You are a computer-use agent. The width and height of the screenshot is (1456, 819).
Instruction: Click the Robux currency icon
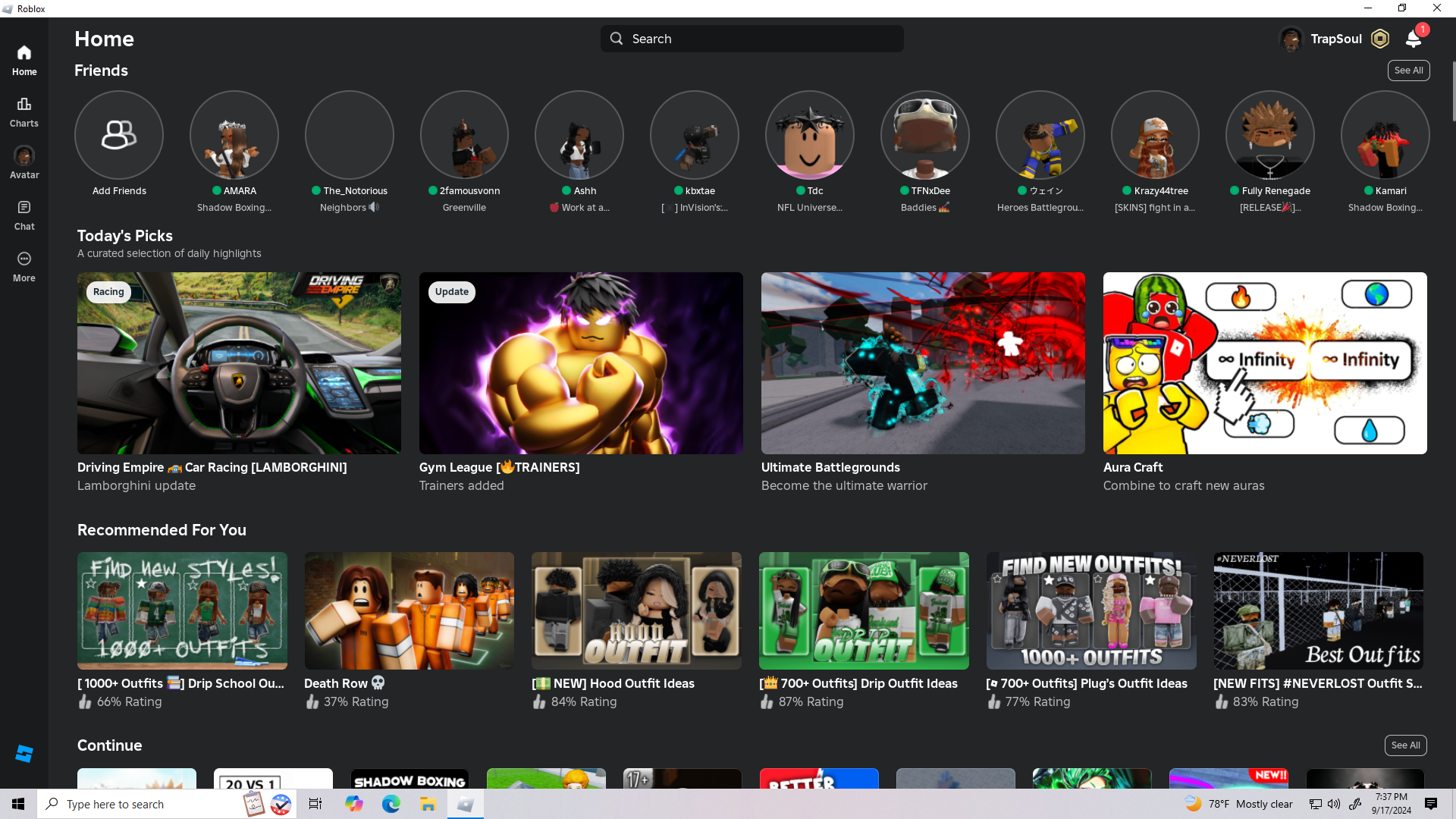pyautogui.click(x=1380, y=39)
